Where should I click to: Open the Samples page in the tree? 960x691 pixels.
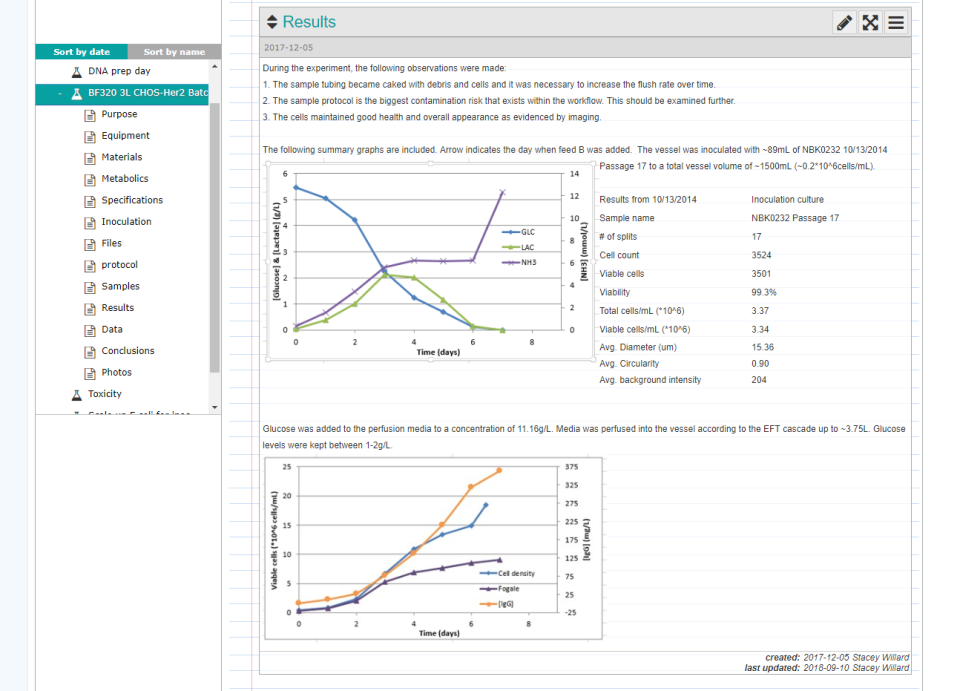click(121, 286)
